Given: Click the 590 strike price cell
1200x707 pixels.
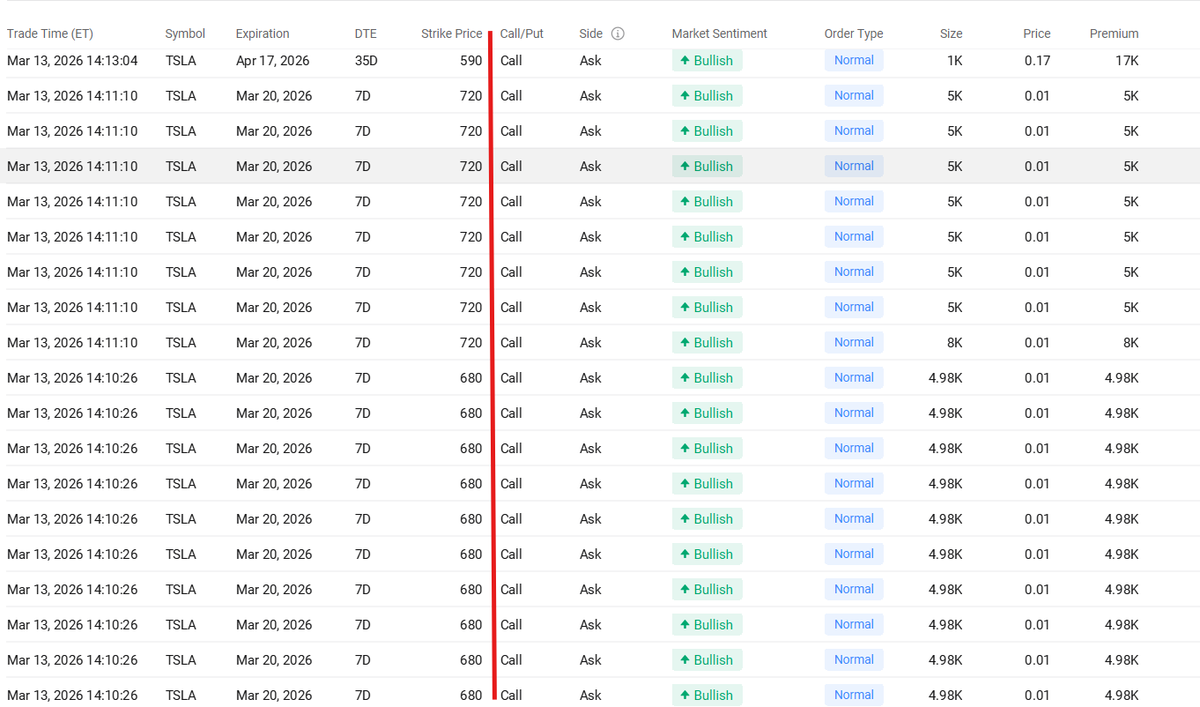Looking at the screenshot, I should coord(471,60).
